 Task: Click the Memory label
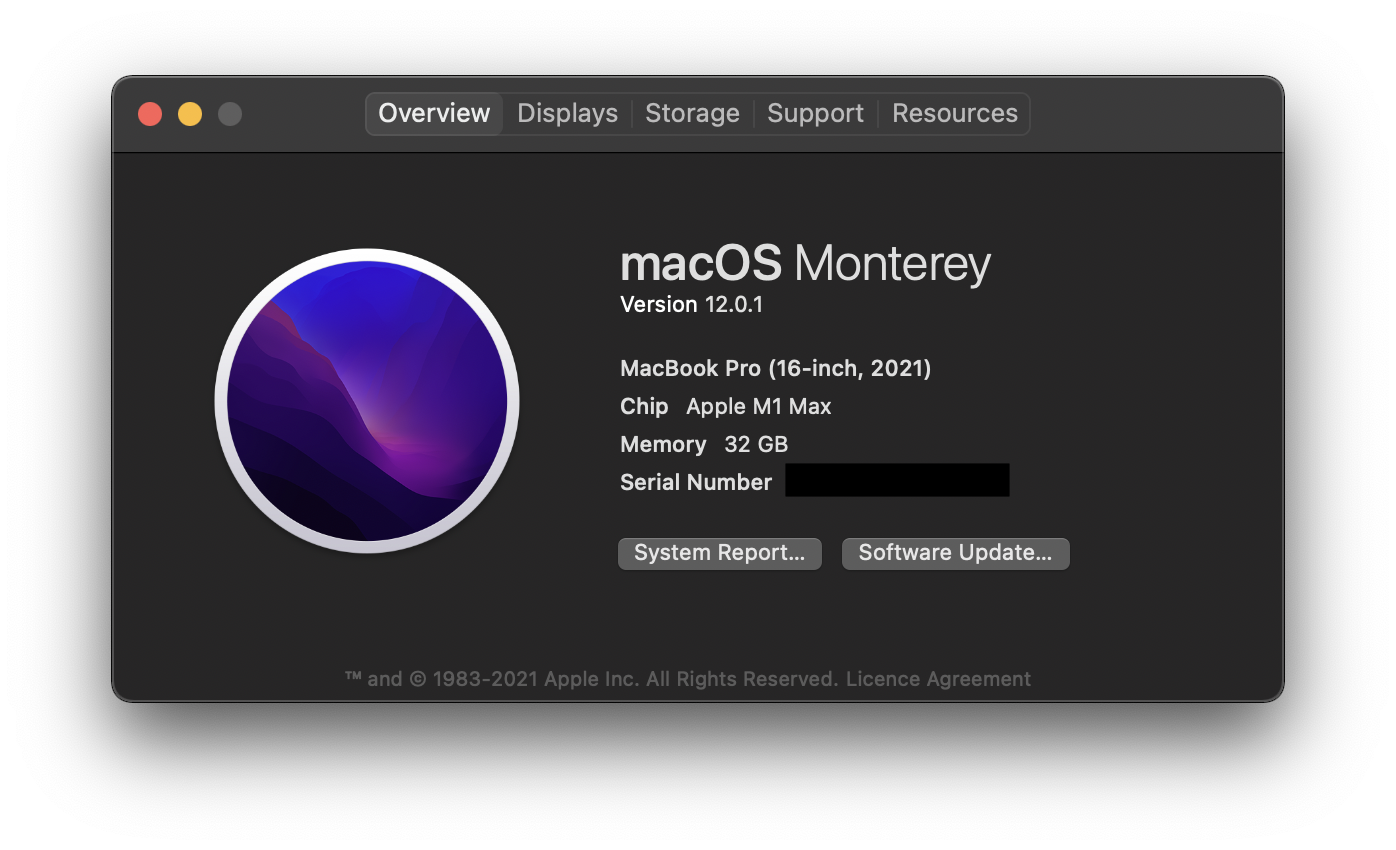[x=663, y=445]
